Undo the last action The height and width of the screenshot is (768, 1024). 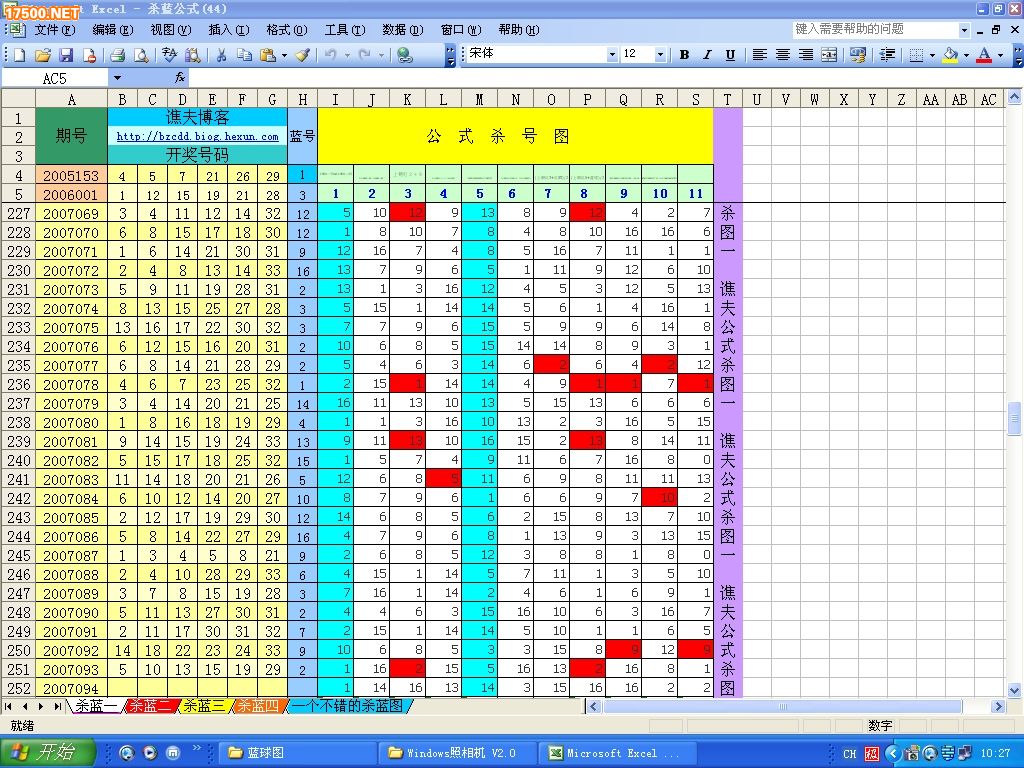point(330,56)
